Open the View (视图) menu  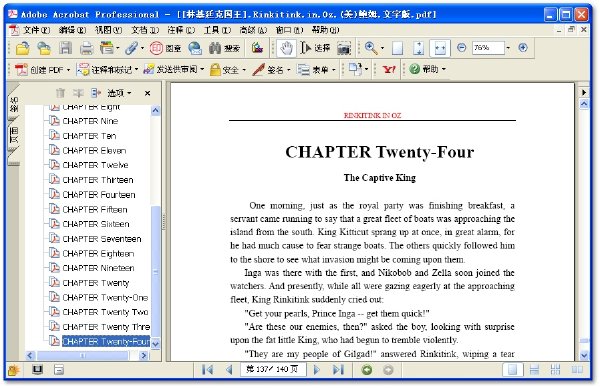coord(108,30)
